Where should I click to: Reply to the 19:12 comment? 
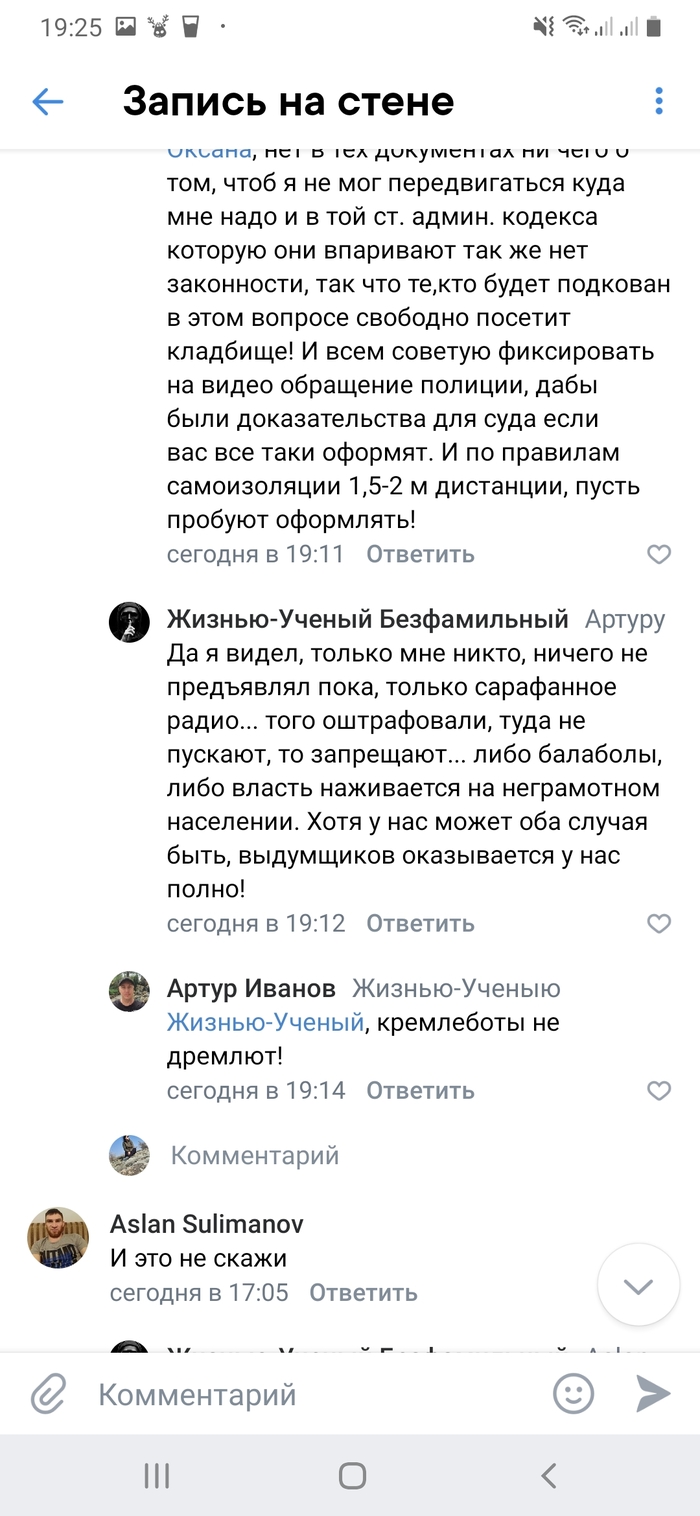pyautogui.click(x=420, y=924)
